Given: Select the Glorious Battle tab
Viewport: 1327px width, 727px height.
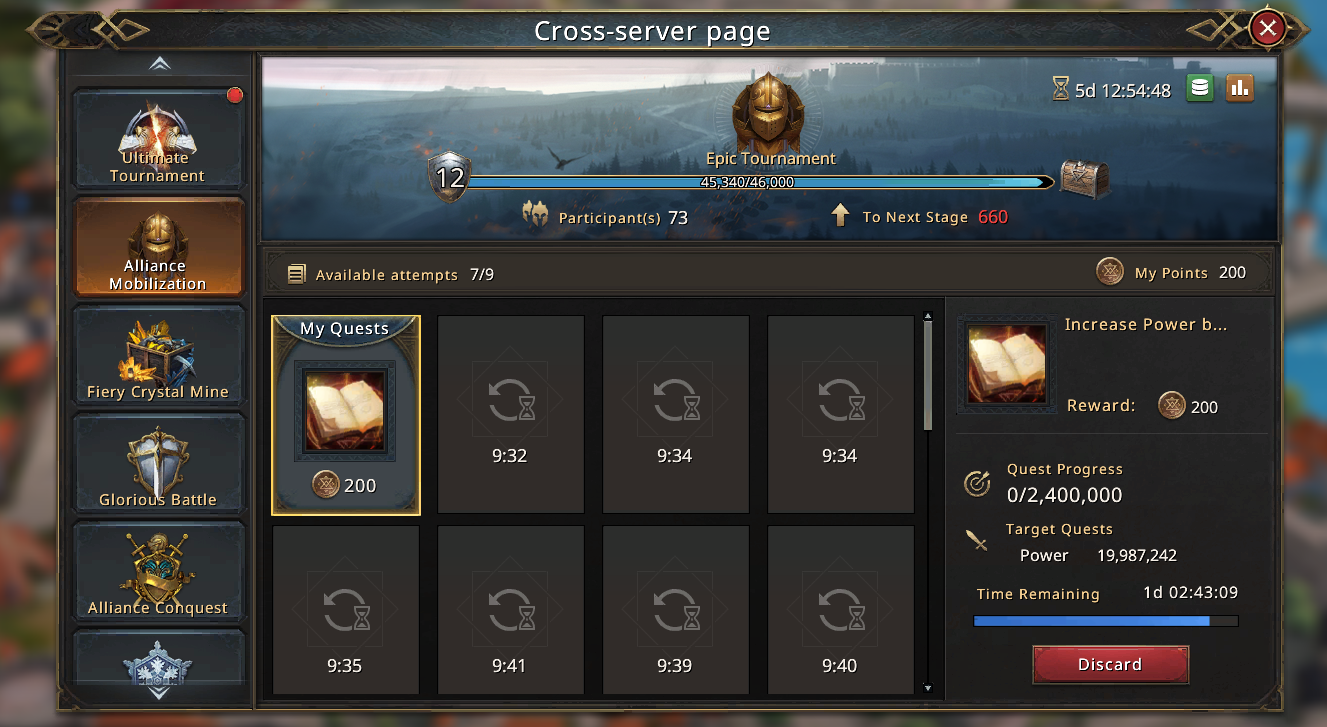Looking at the screenshot, I should click(x=158, y=462).
